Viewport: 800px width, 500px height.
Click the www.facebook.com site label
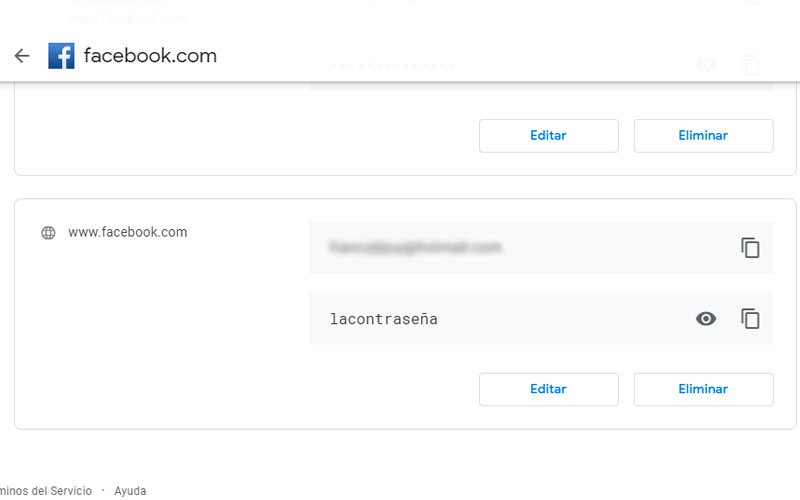pyautogui.click(x=127, y=232)
